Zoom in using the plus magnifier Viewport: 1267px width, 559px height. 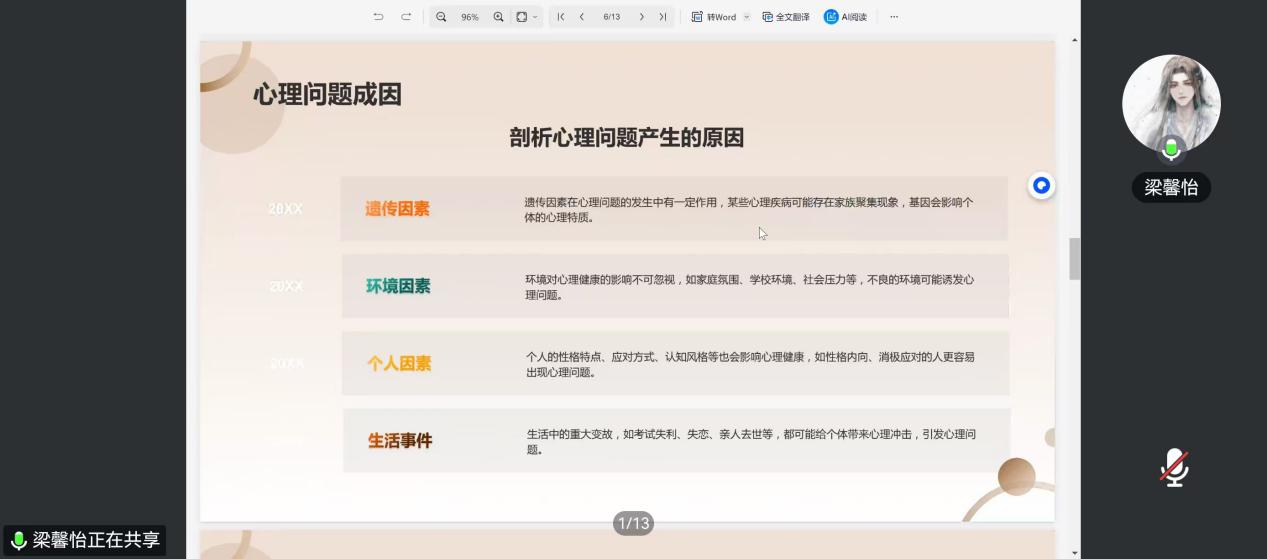coord(498,17)
